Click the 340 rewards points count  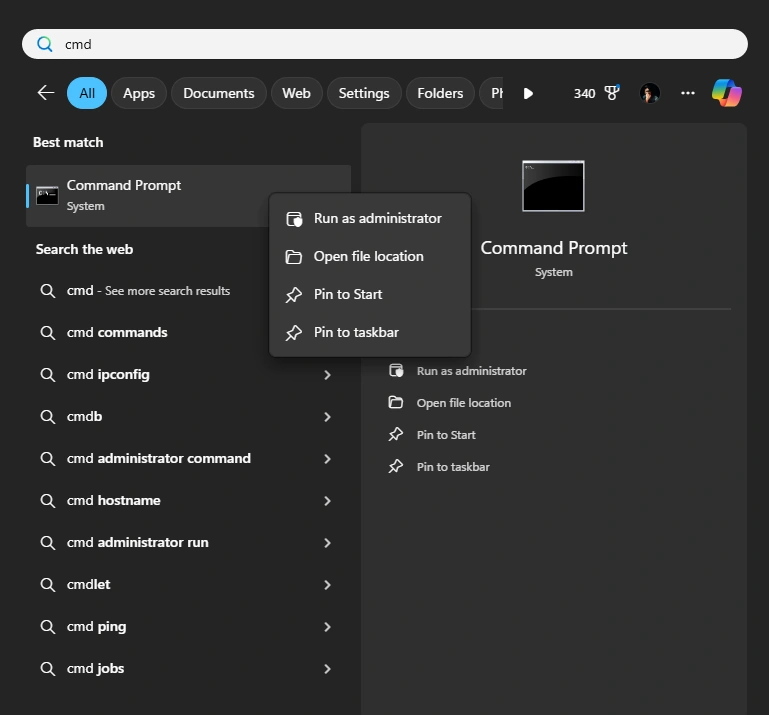(584, 93)
